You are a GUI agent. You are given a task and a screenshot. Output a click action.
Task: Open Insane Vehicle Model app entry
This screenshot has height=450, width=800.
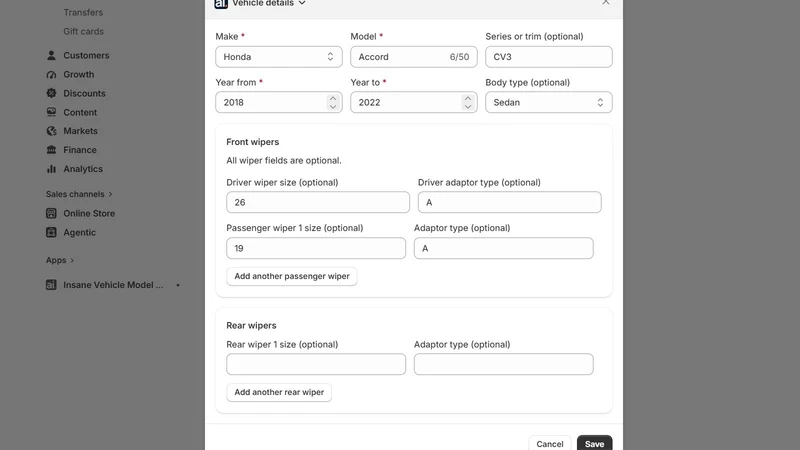(113, 285)
